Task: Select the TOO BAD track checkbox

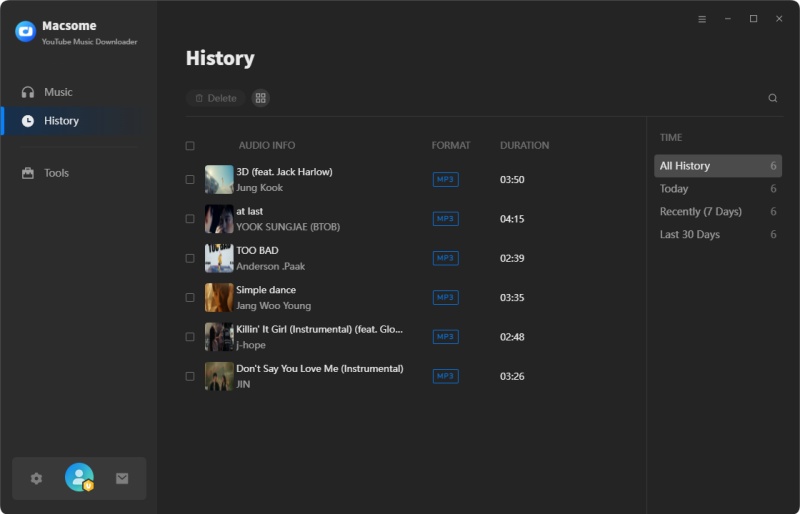Action: tap(190, 258)
